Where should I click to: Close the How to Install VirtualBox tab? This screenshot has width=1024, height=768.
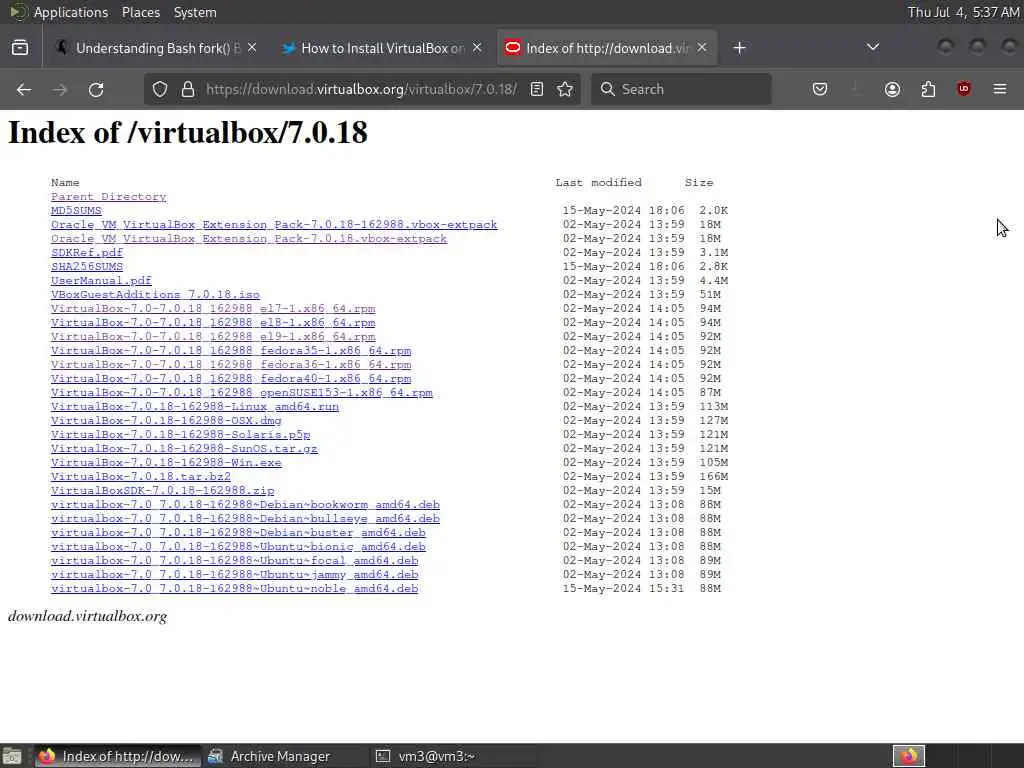(477, 48)
